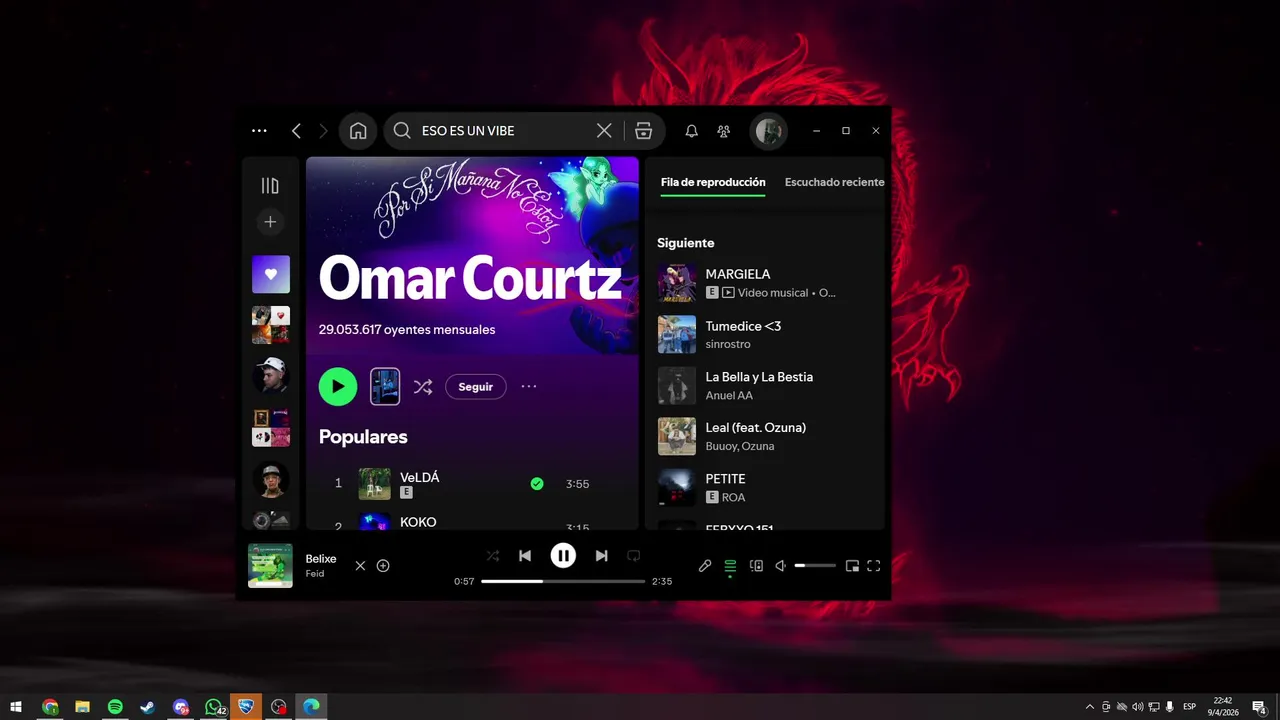Expand Your Library sidebar
The image size is (1280, 720).
(270, 186)
